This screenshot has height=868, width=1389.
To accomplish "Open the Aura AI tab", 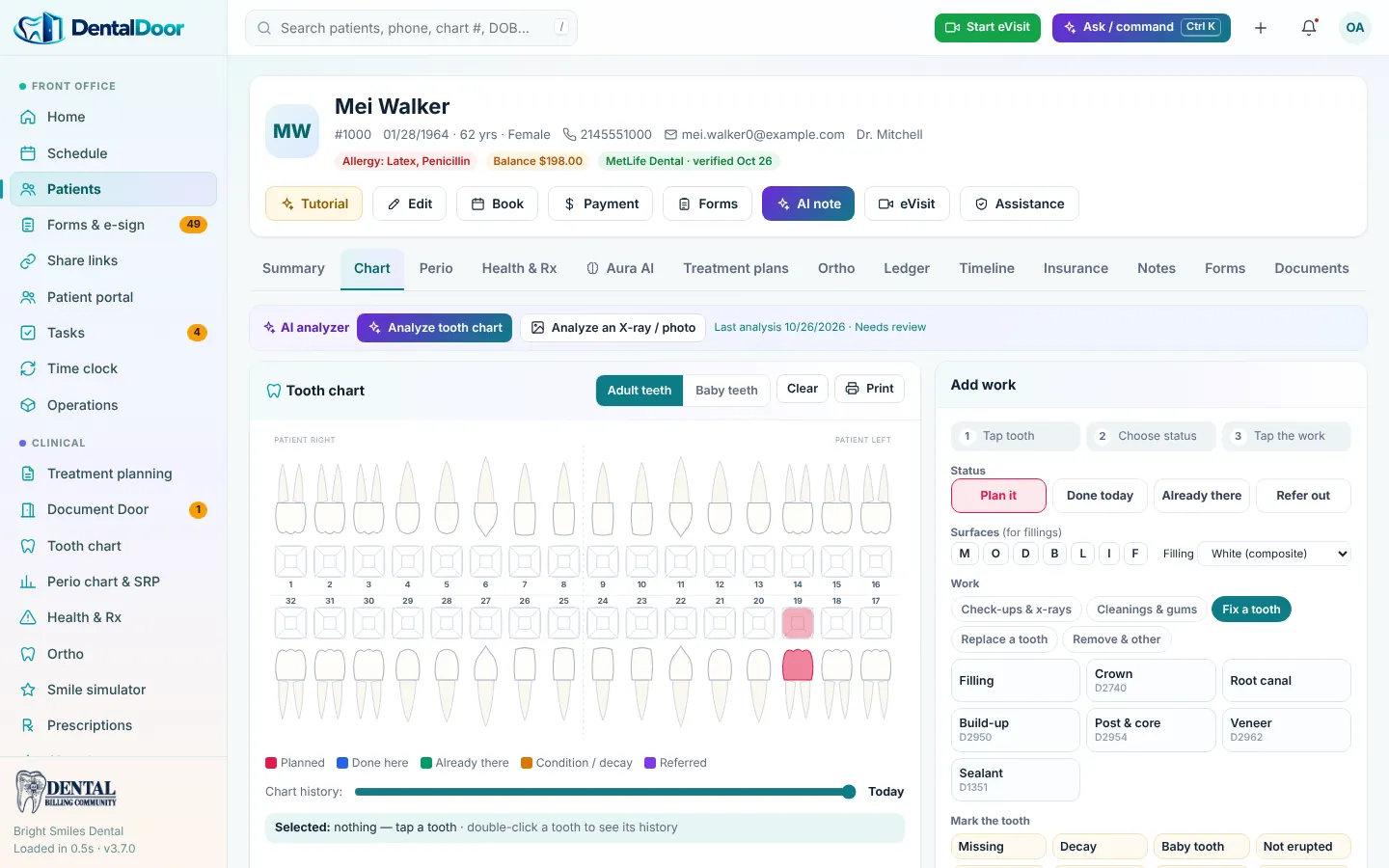I will tap(620, 268).
